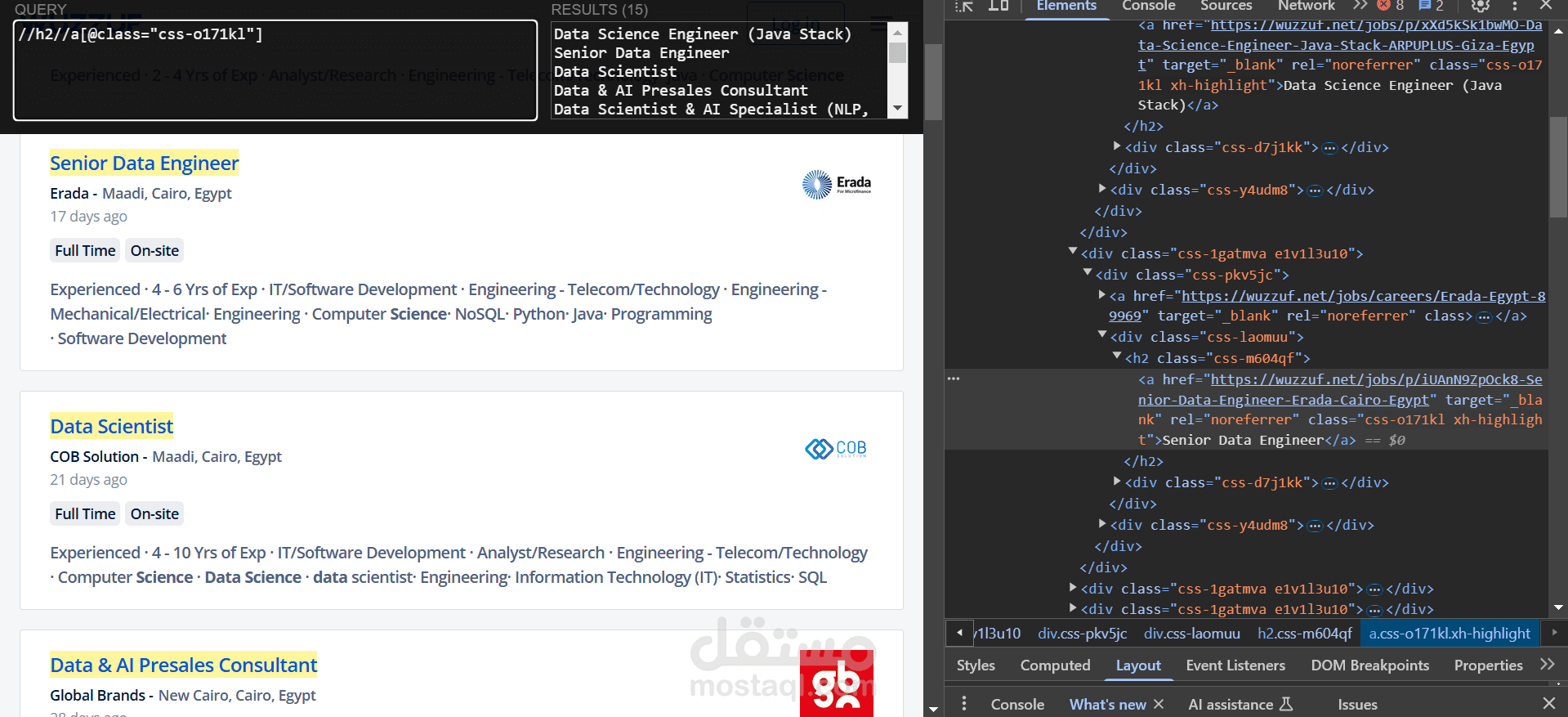Image resolution: width=1568 pixels, height=717 pixels.
Task: Activate the DevTools inspect element picker icon
Action: point(965,6)
